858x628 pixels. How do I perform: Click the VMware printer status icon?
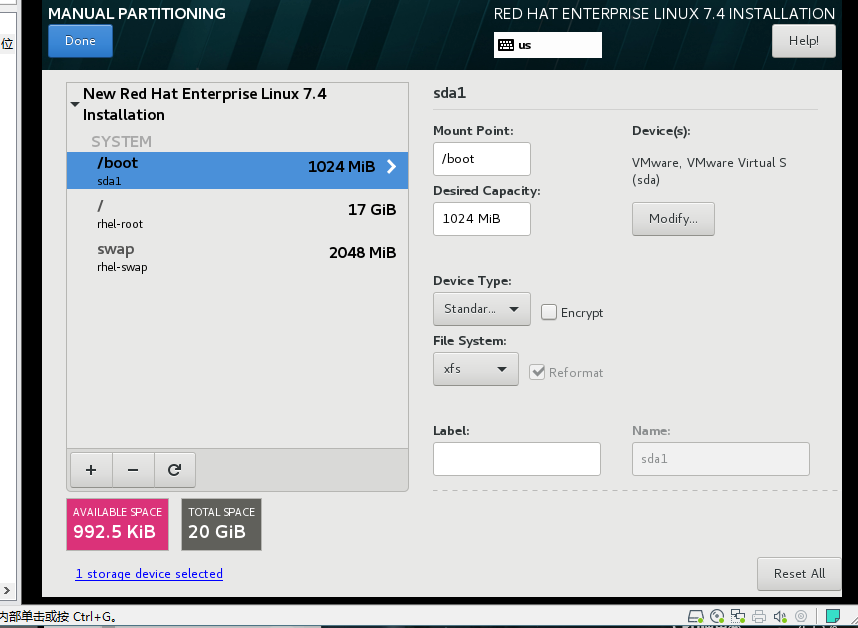click(x=759, y=617)
